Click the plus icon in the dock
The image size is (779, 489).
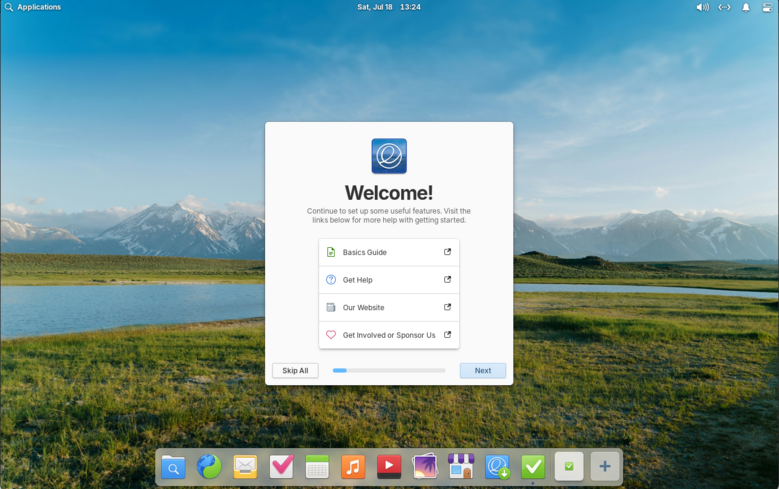tap(605, 466)
